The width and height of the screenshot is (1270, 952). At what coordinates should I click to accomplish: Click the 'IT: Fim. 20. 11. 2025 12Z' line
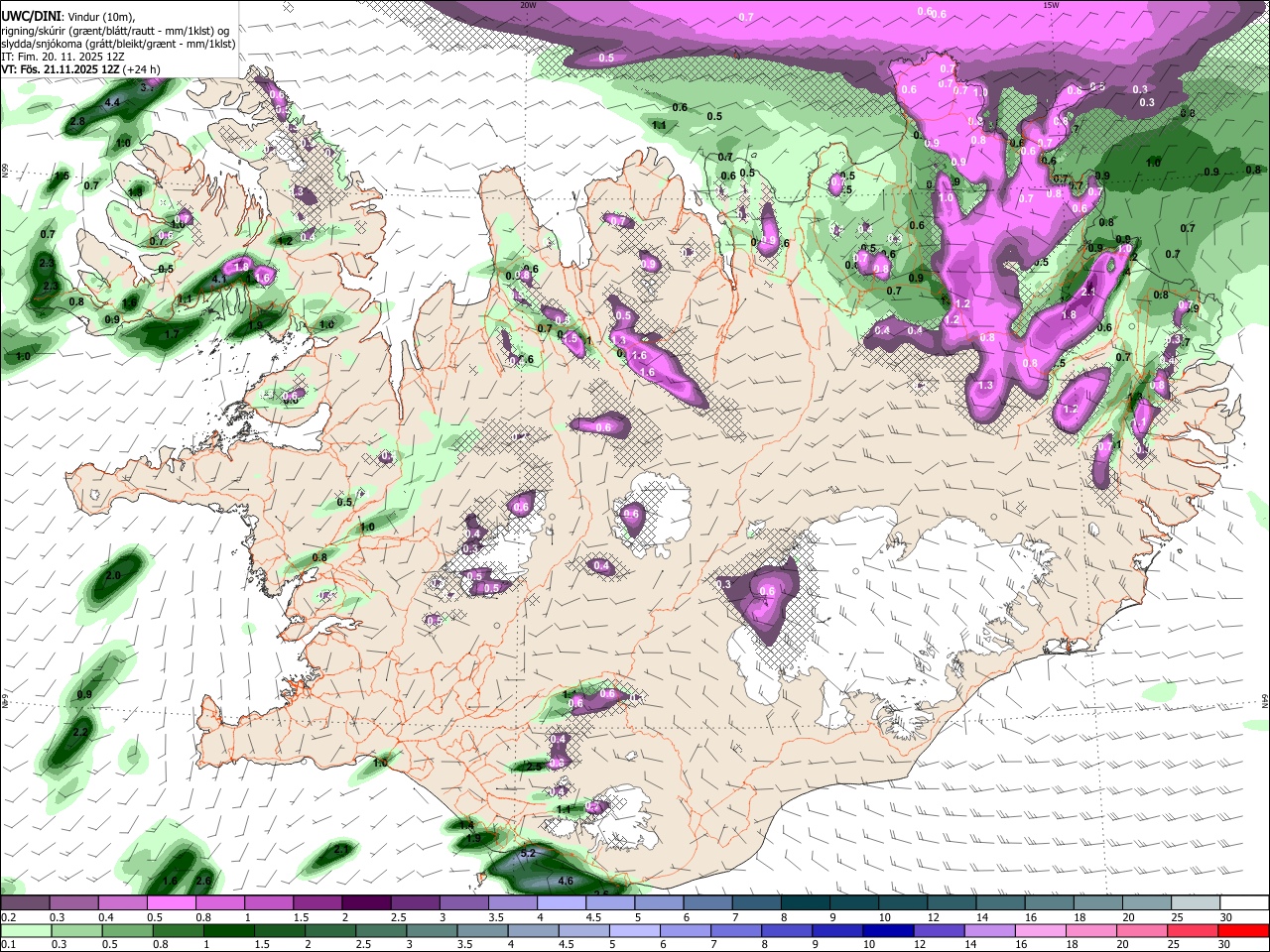[63, 57]
